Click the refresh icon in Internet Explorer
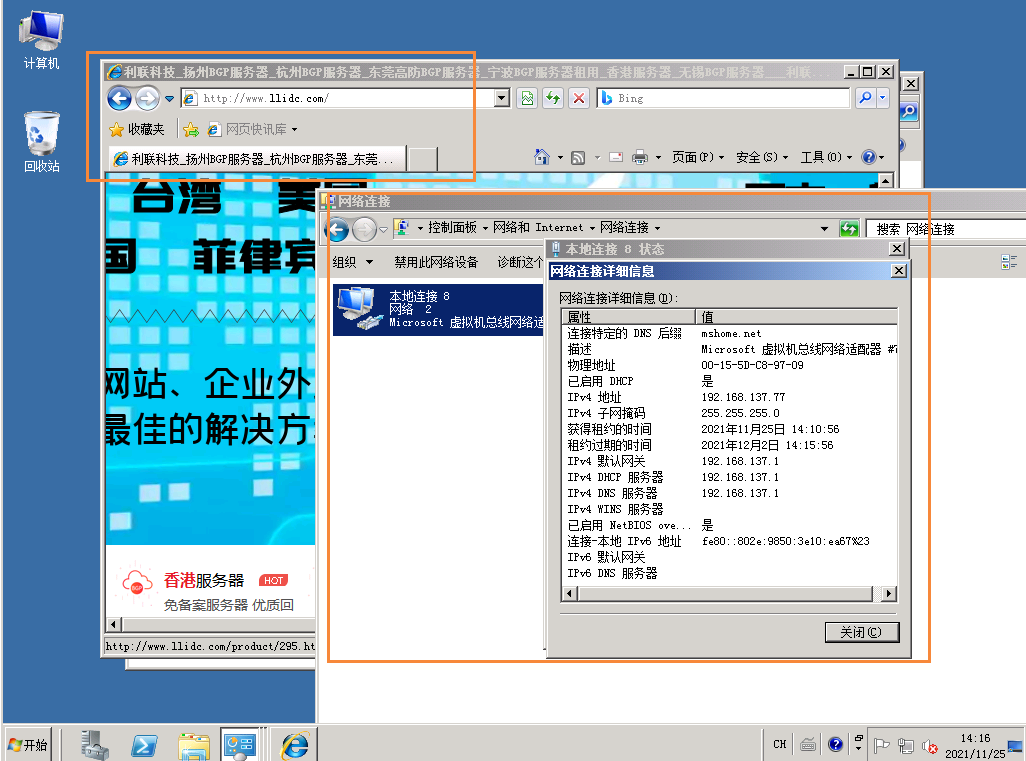The image size is (1026, 761). [553, 98]
